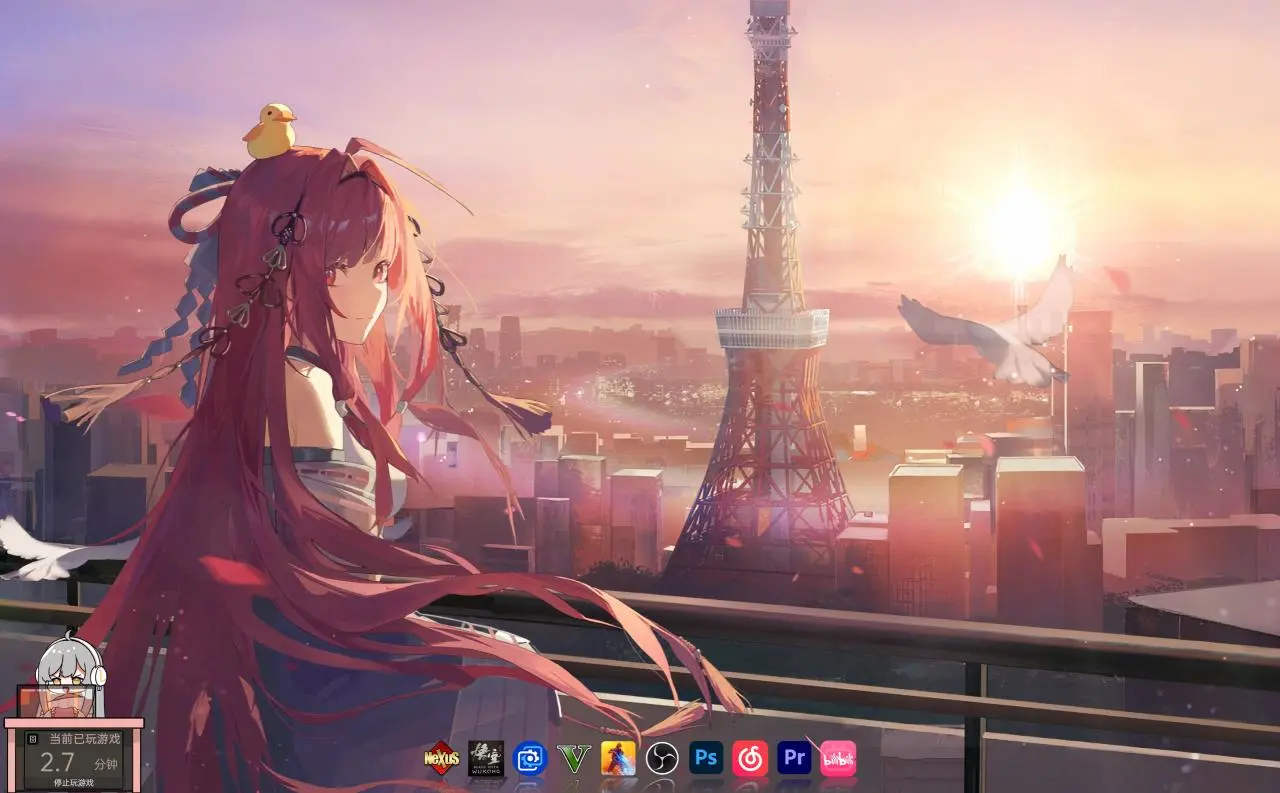Click the small icon beside 当前已玩游戏
The width and height of the screenshot is (1280, 793).
coord(32,739)
